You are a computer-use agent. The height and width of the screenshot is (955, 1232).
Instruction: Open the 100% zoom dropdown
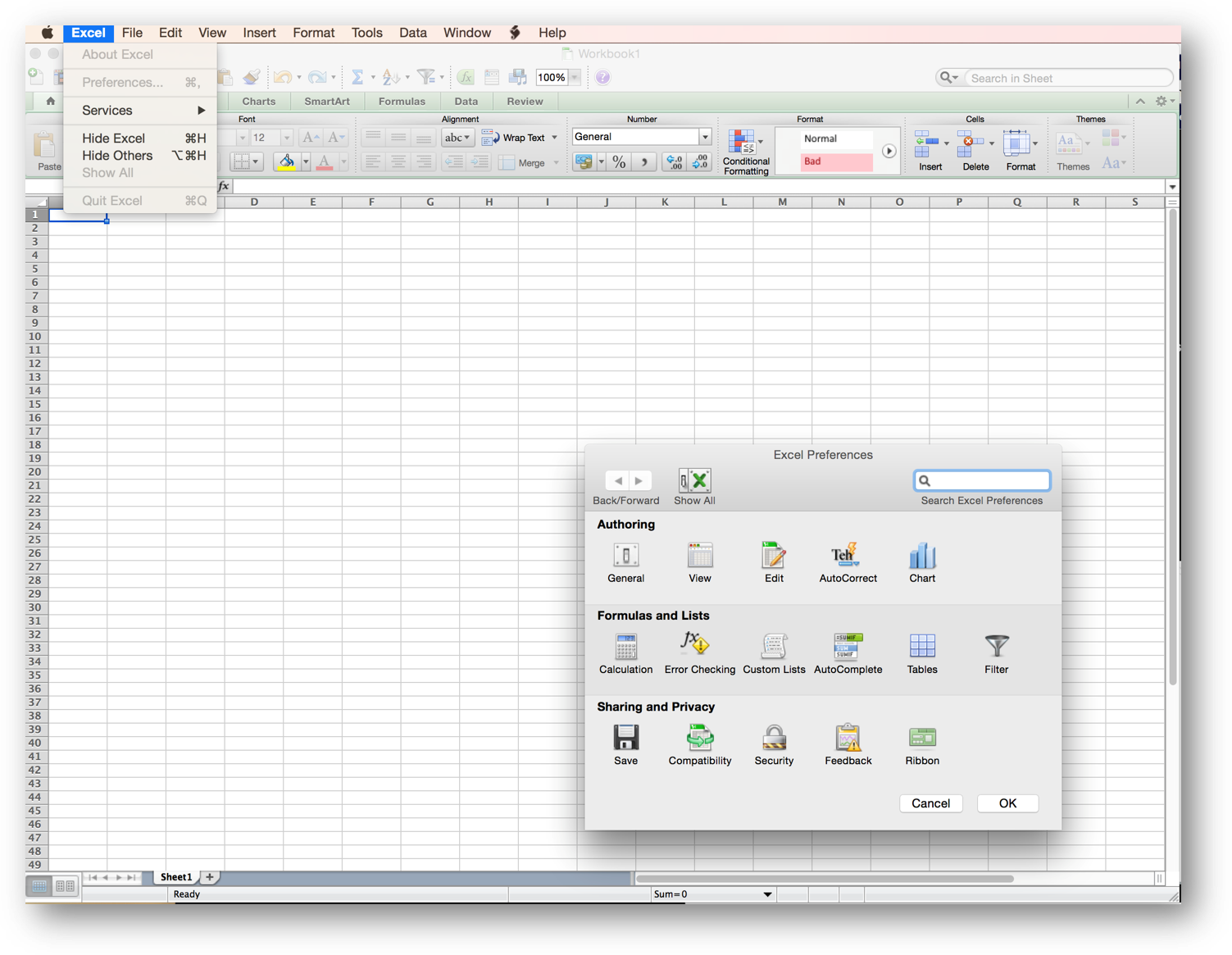click(575, 78)
